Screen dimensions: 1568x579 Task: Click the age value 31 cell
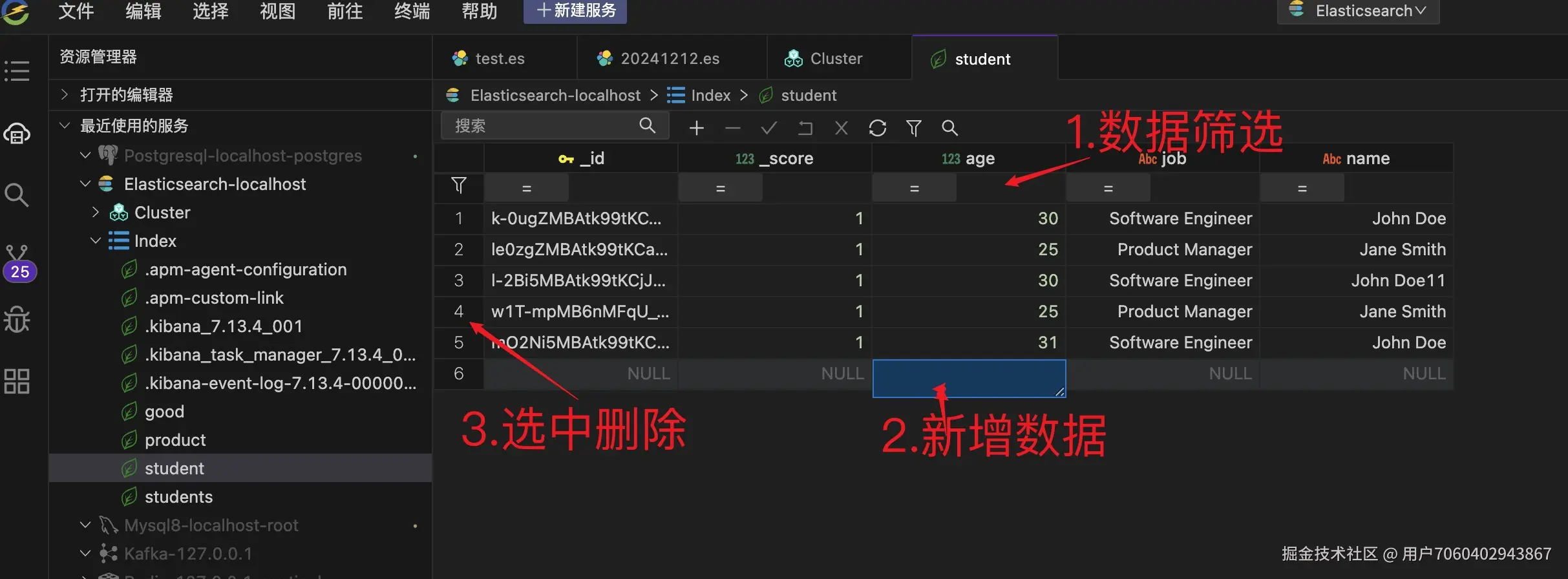[x=968, y=342]
